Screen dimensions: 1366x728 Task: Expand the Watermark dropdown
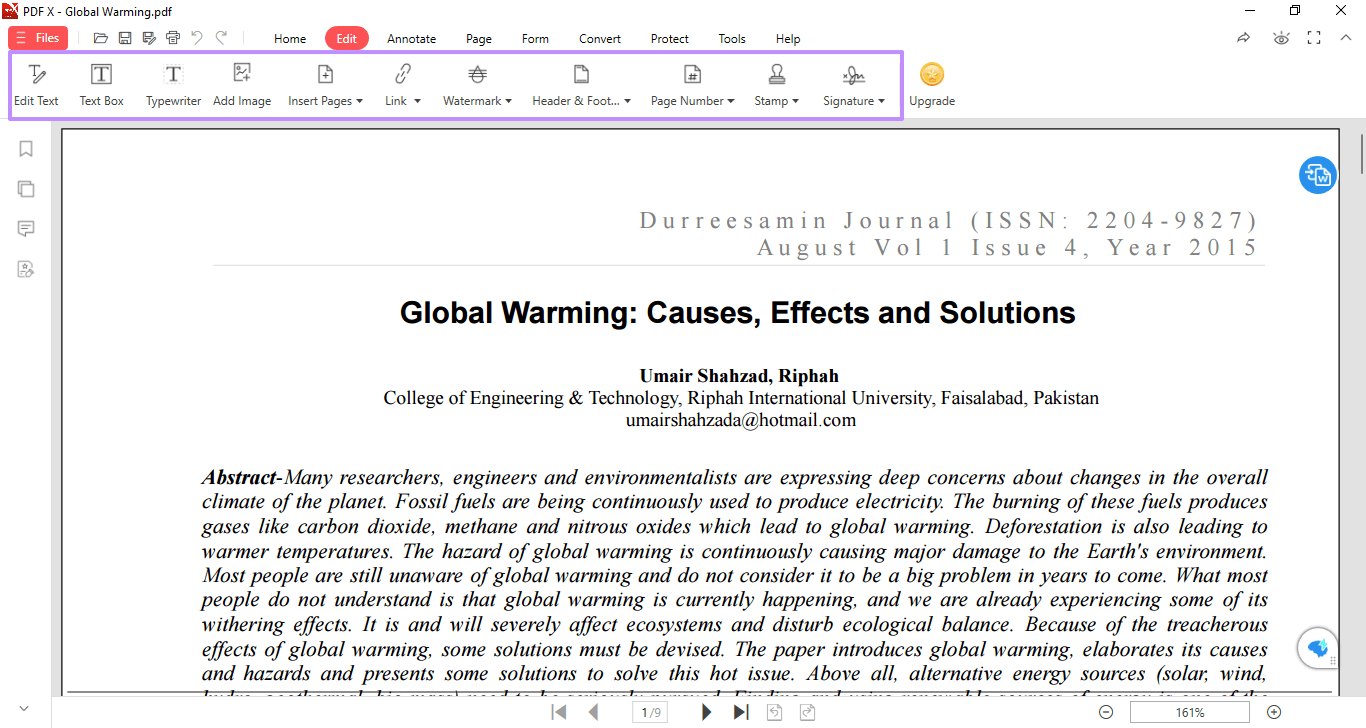coord(477,84)
